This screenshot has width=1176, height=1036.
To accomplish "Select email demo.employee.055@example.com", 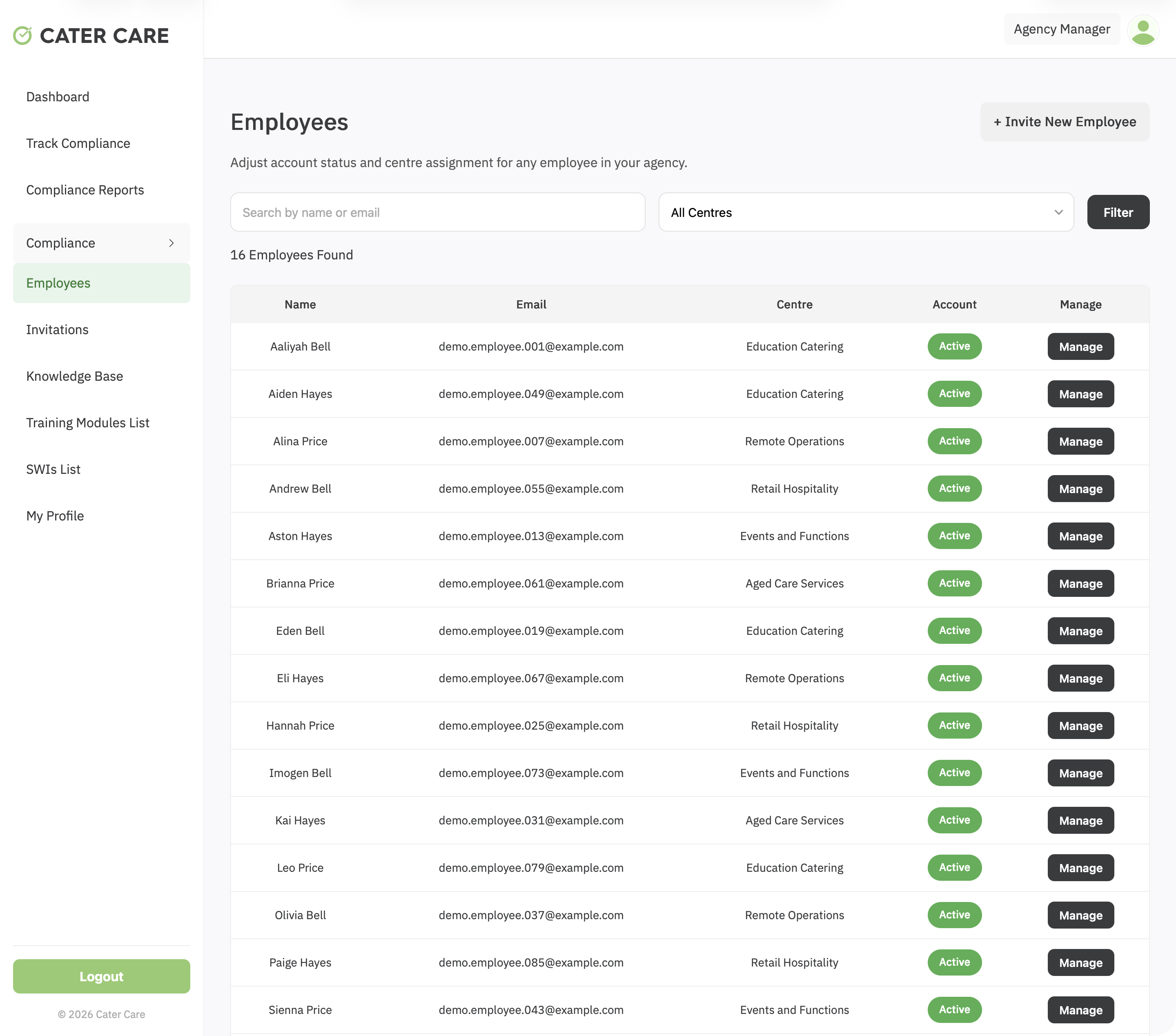I will click(531, 489).
